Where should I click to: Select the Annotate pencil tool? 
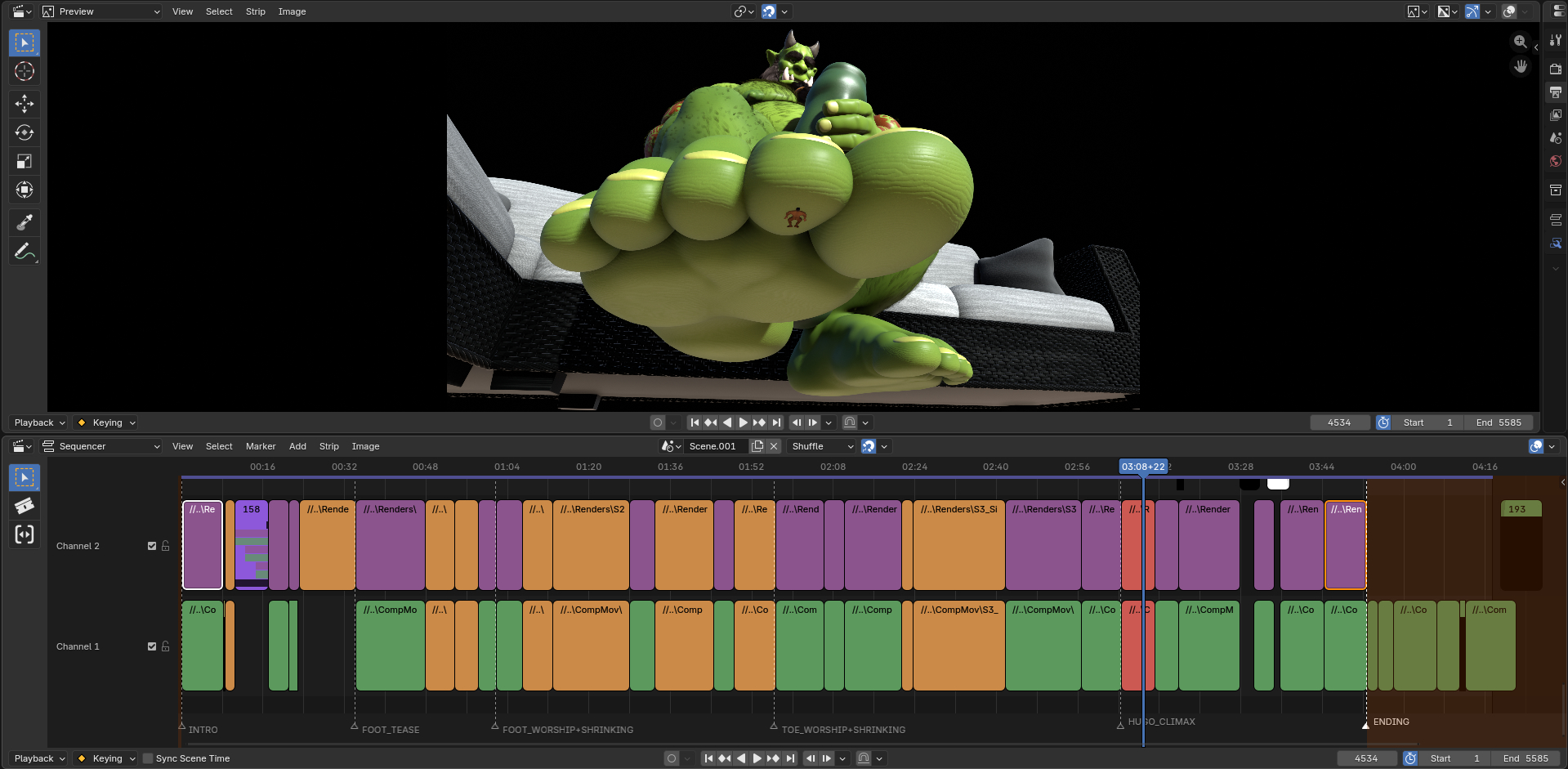point(25,251)
